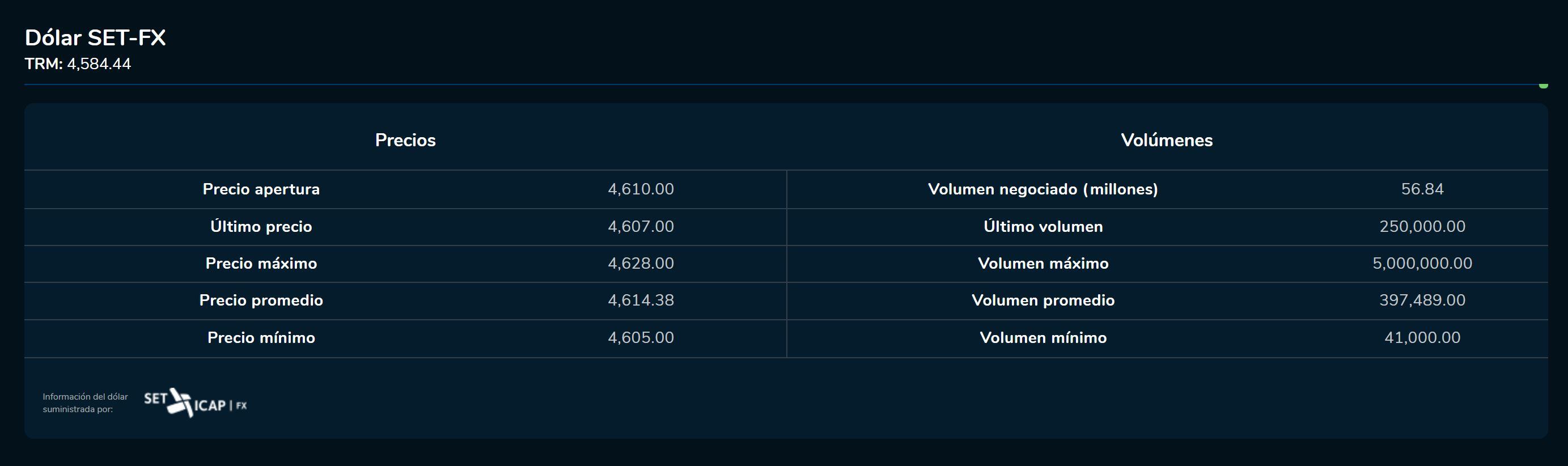The height and width of the screenshot is (466, 1568).
Task: Select Volumen negociado (millones) label
Action: tap(1042, 189)
